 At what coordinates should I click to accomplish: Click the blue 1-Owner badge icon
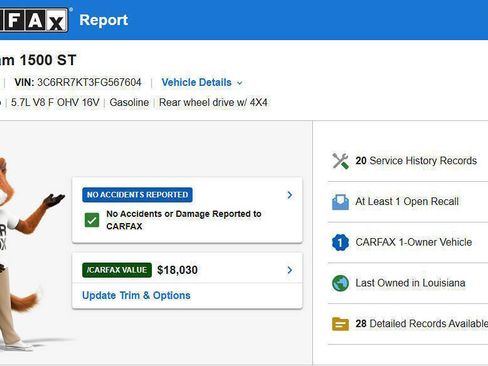pyautogui.click(x=340, y=242)
